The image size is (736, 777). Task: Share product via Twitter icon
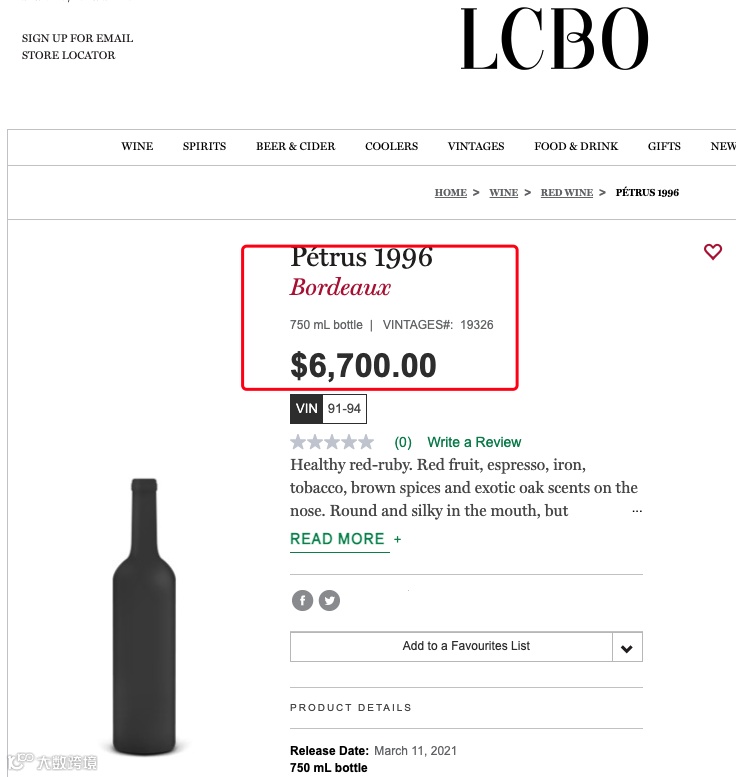329,600
